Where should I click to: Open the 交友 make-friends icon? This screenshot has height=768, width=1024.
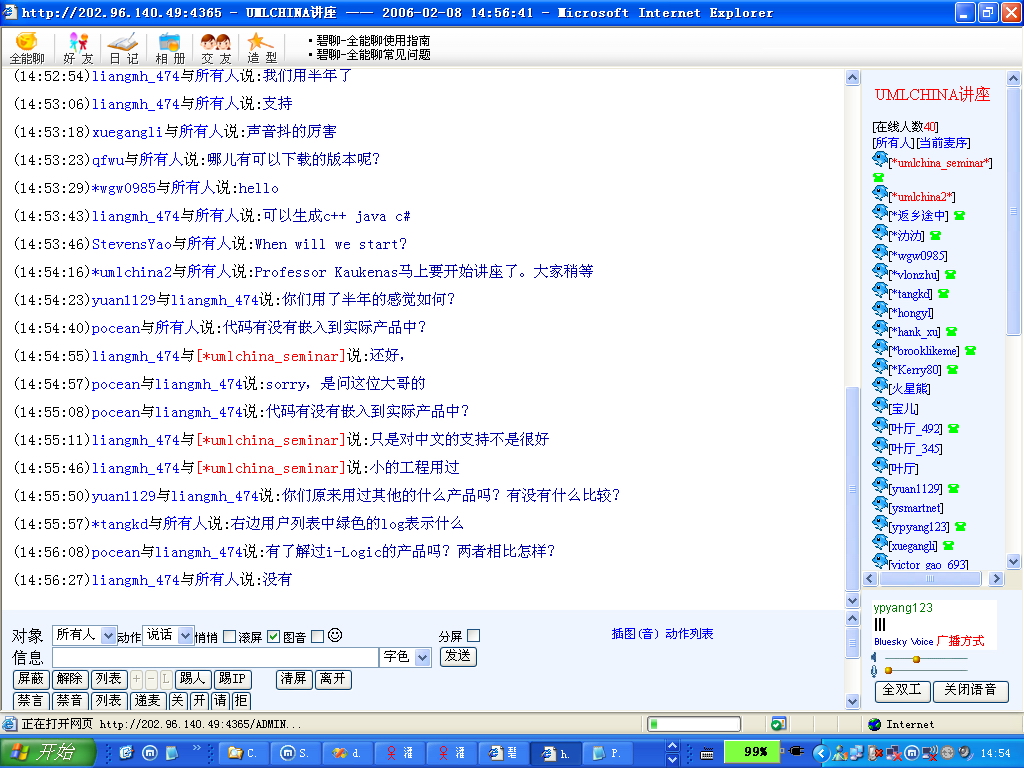pos(216,48)
